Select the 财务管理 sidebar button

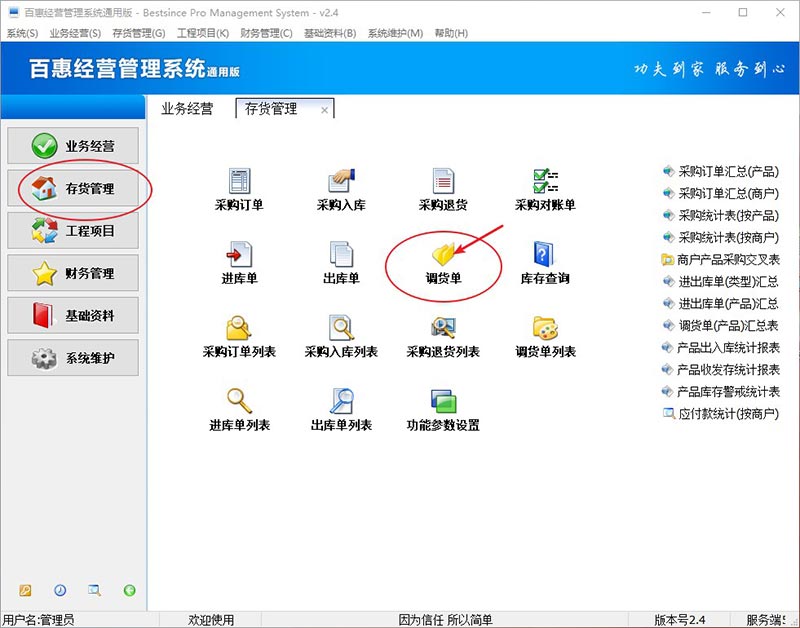(73, 273)
